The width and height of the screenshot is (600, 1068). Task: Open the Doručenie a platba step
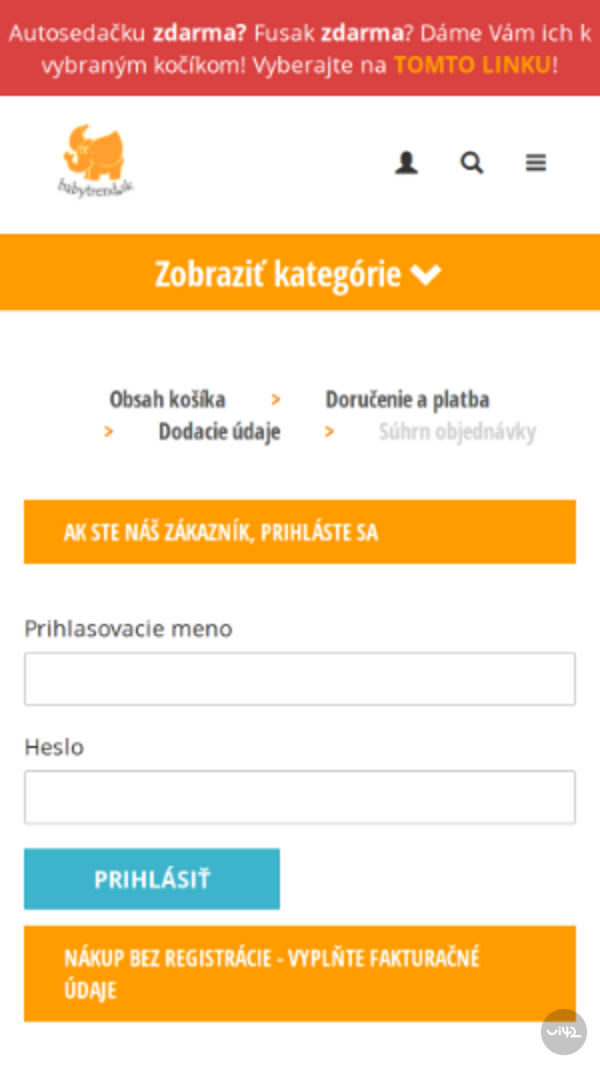[x=406, y=398]
